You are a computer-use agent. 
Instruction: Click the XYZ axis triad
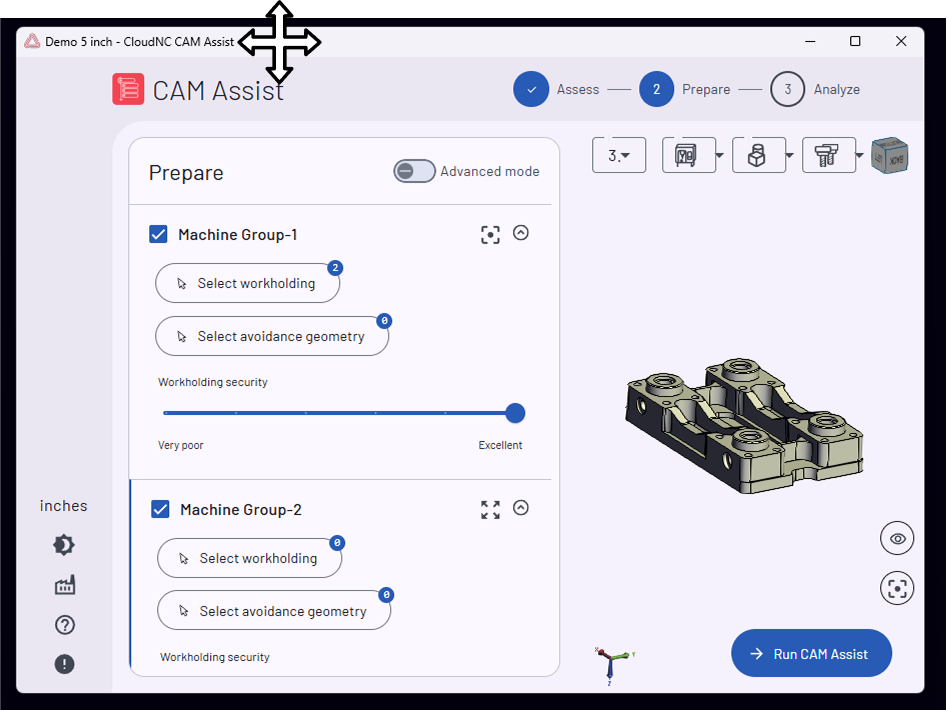[612, 664]
